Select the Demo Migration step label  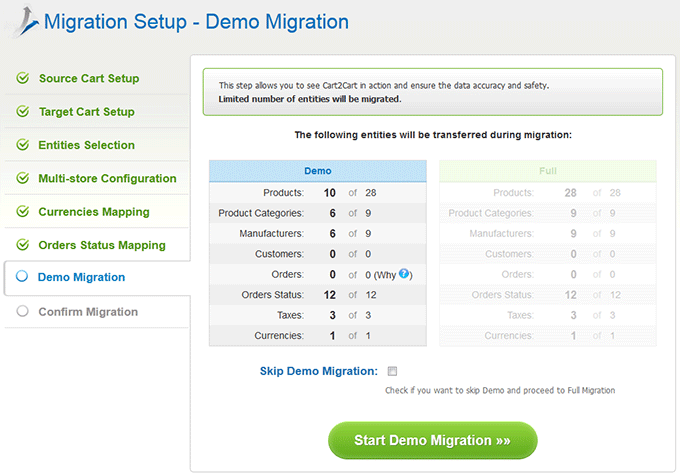81,277
